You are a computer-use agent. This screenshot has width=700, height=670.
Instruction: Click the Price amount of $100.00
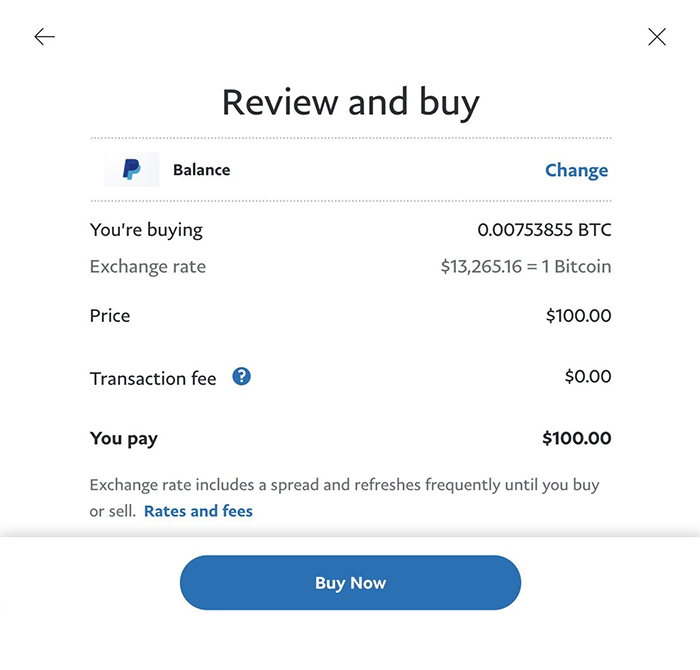[578, 316]
